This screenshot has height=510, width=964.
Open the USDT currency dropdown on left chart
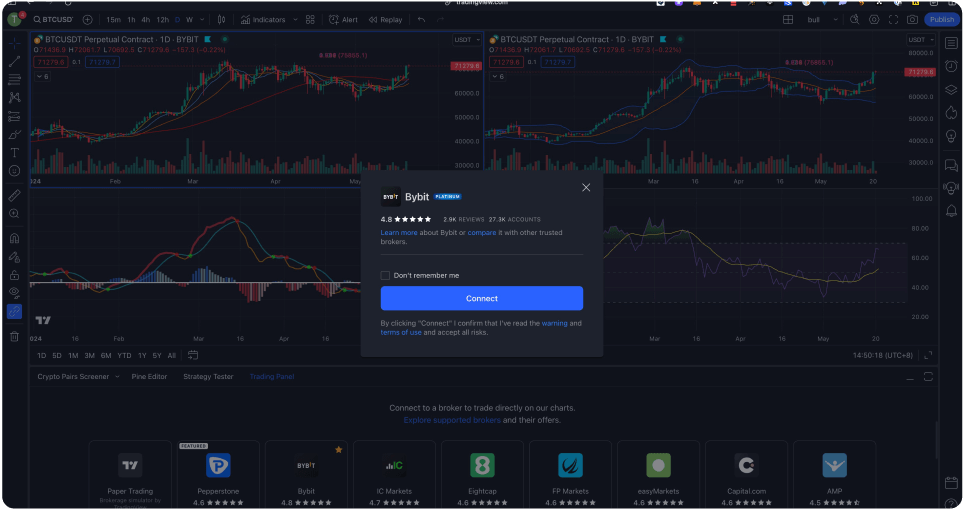464,40
